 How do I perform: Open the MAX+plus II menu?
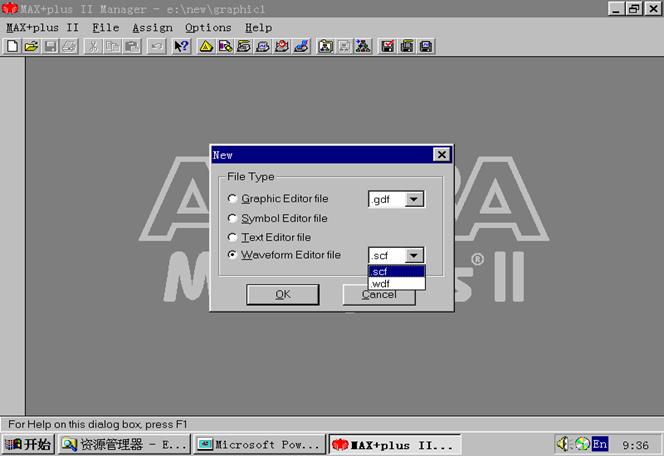tap(42, 28)
